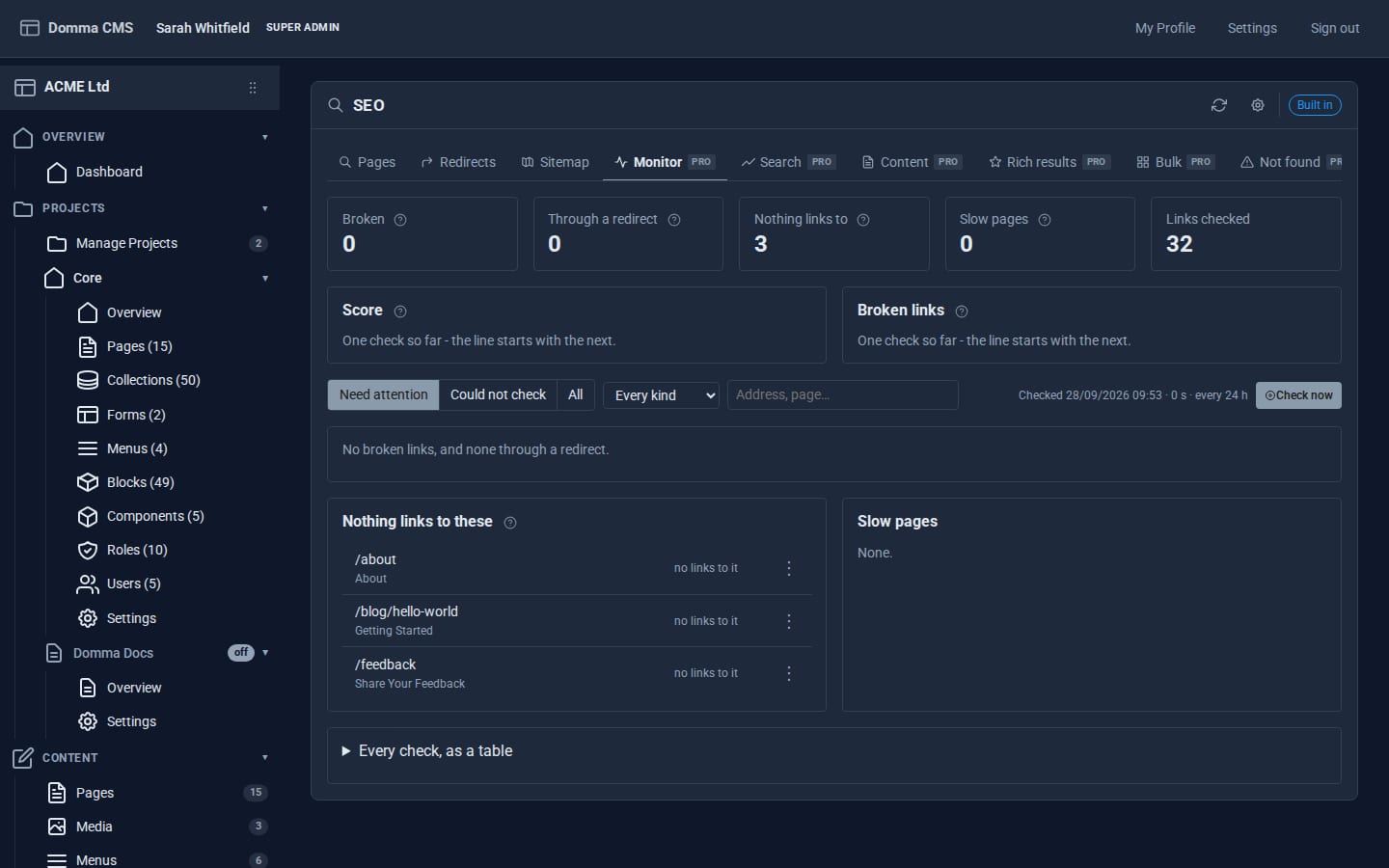Click the Links checked 32 card
This screenshot has width=1389, height=868.
[x=1245, y=233]
